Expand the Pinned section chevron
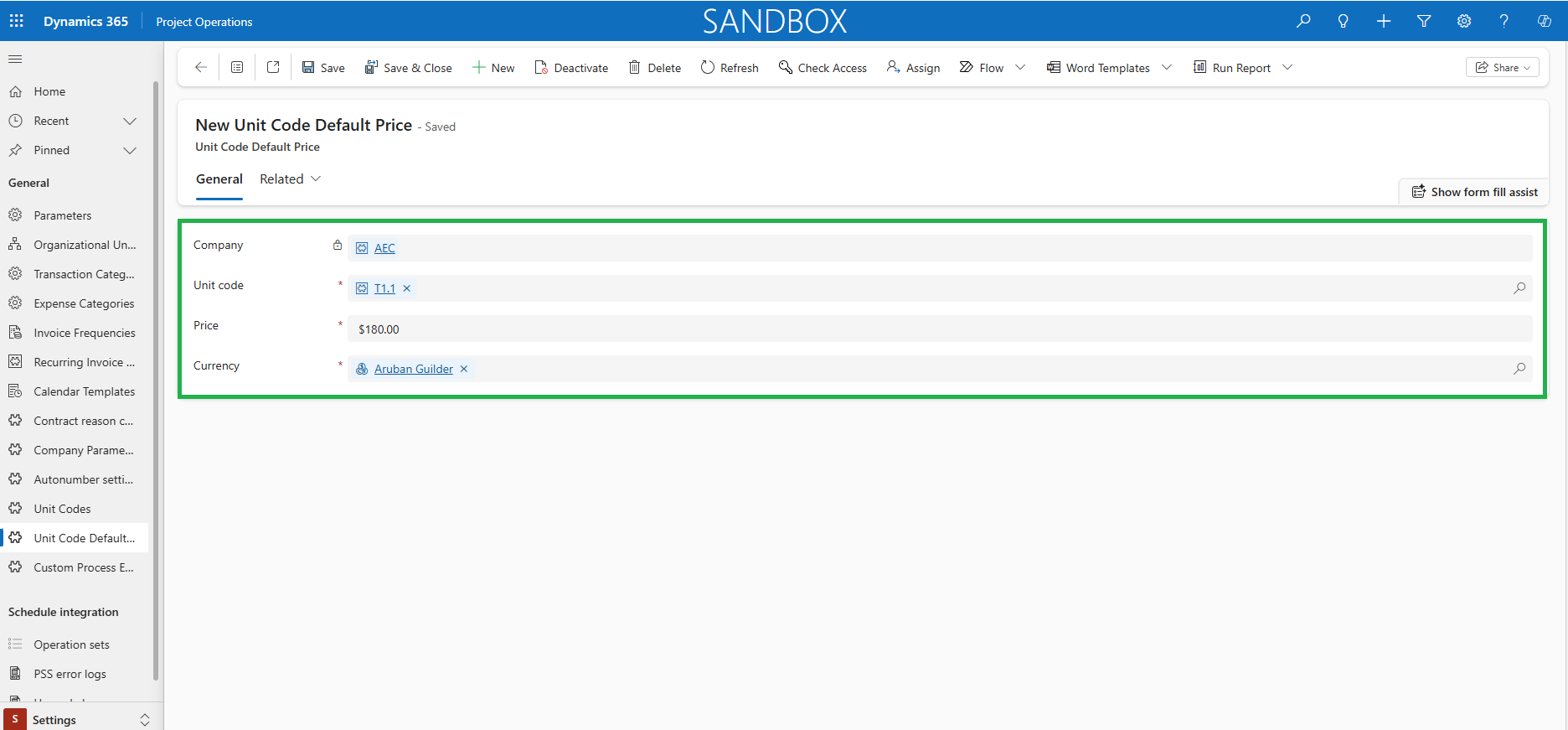The height and width of the screenshot is (730, 1568). 130,151
